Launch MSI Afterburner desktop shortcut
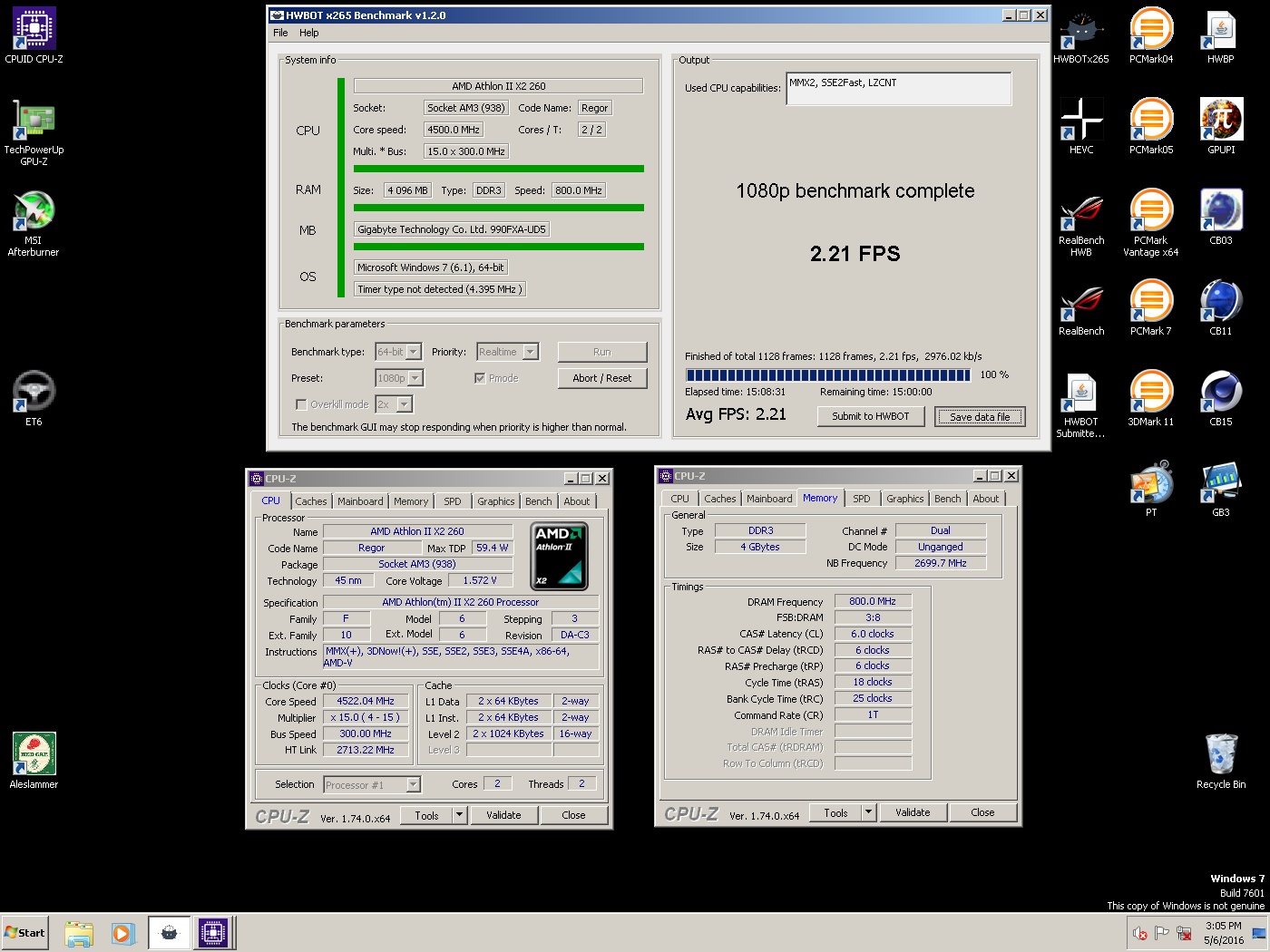The height and width of the screenshot is (952, 1270). point(34,223)
